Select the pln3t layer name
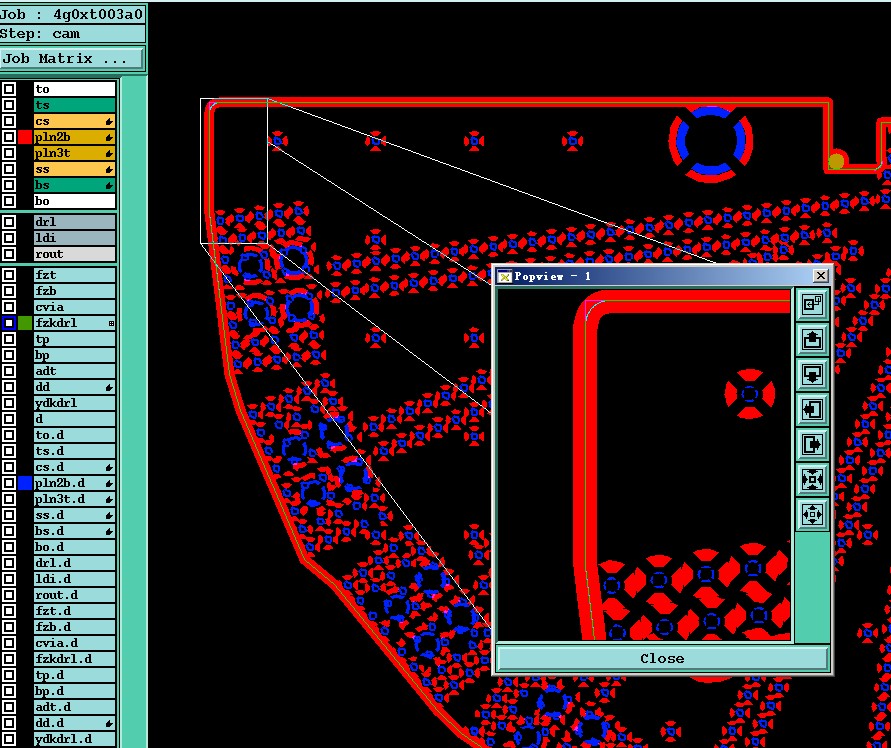891x748 pixels. (74, 153)
